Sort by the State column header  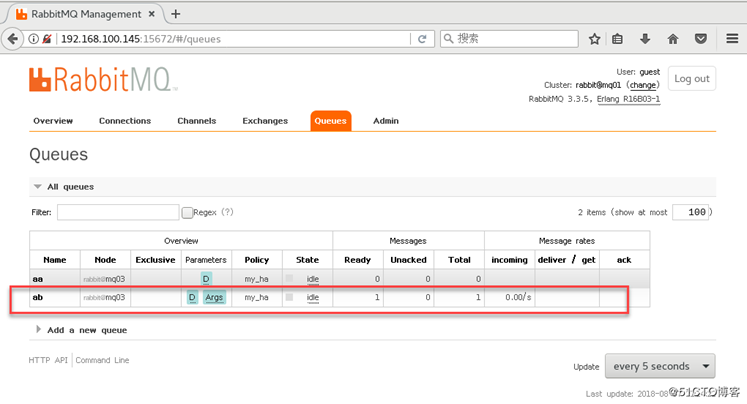[307, 260]
